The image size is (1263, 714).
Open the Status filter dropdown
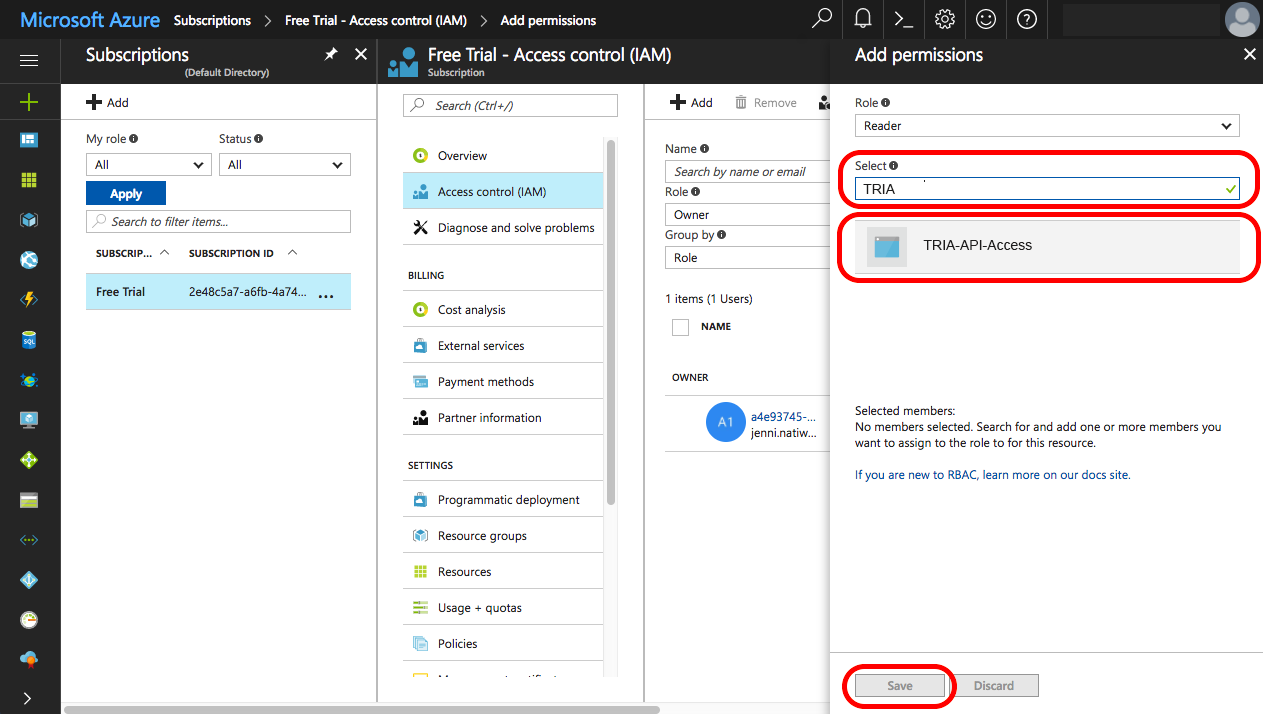click(284, 165)
